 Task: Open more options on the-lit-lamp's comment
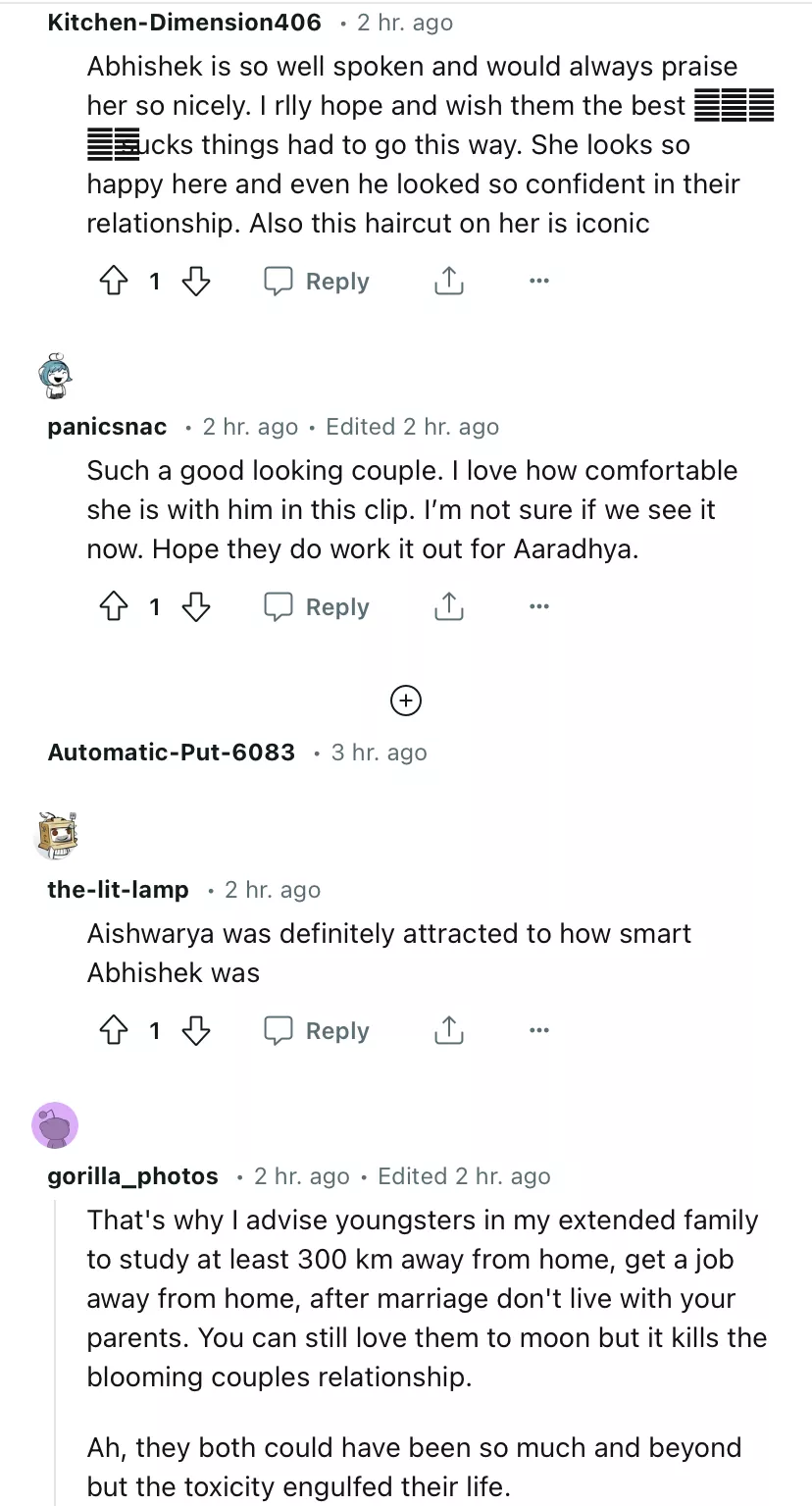(538, 1031)
